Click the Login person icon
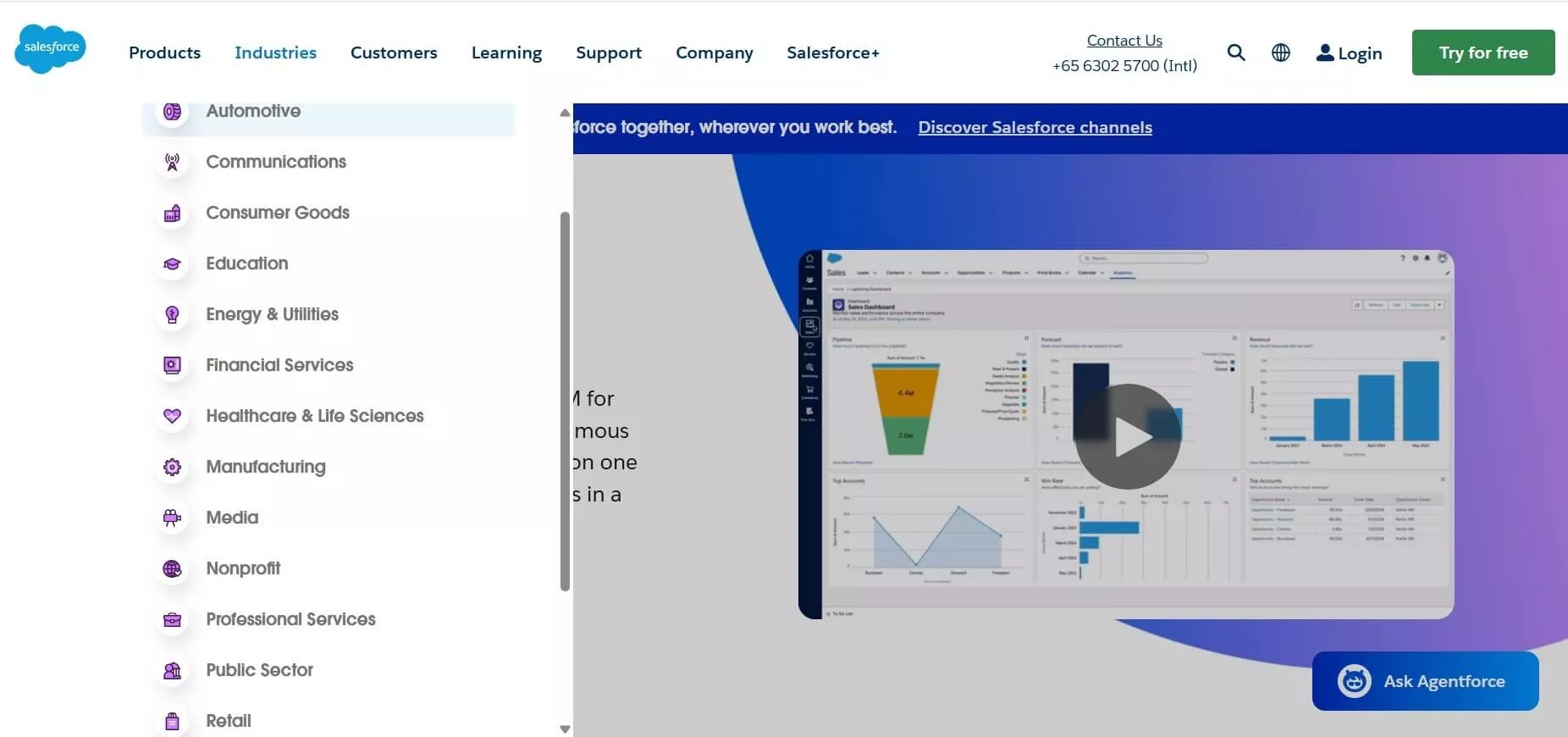 coord(1325,53)
